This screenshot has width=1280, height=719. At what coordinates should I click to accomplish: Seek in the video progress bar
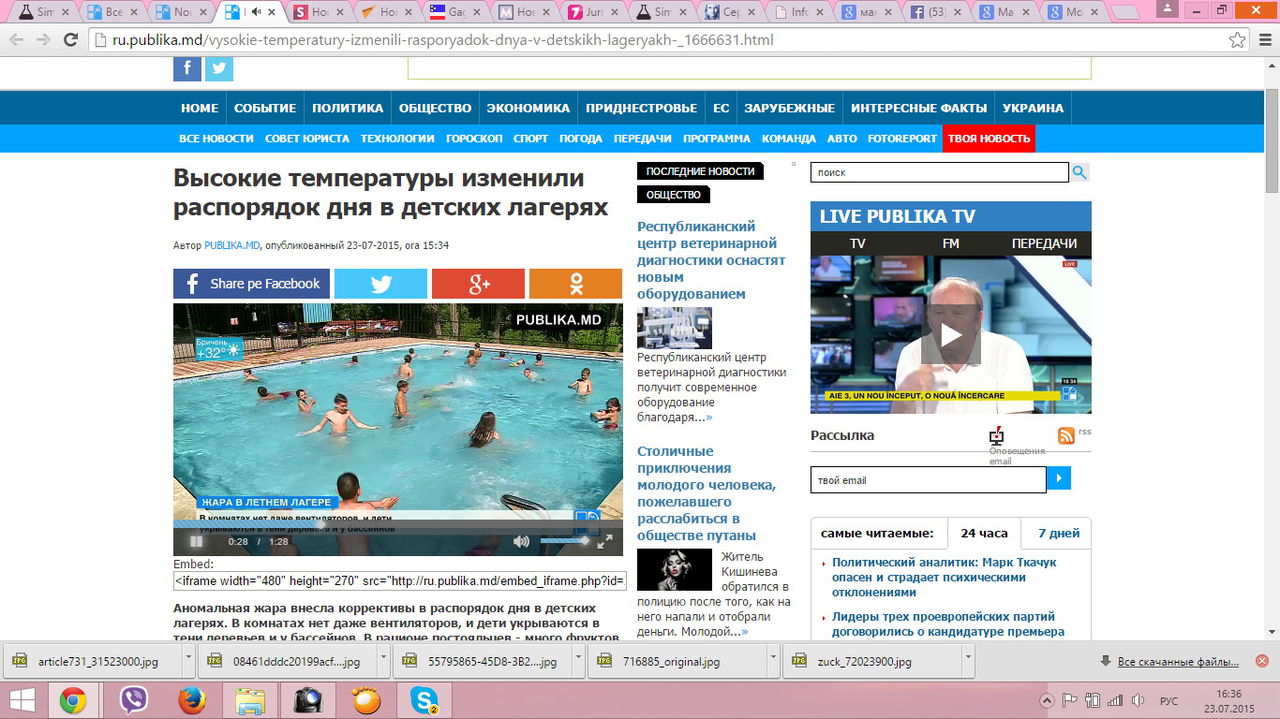398,523
